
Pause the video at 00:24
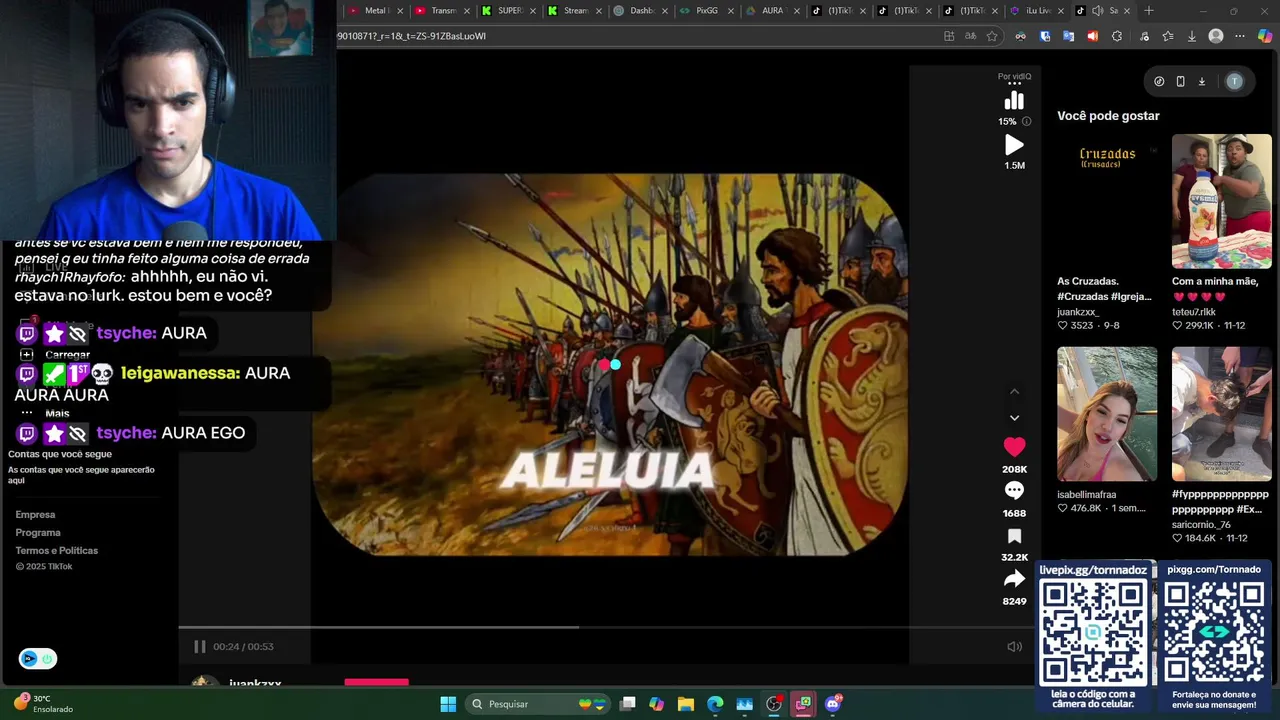pos(199,646)
